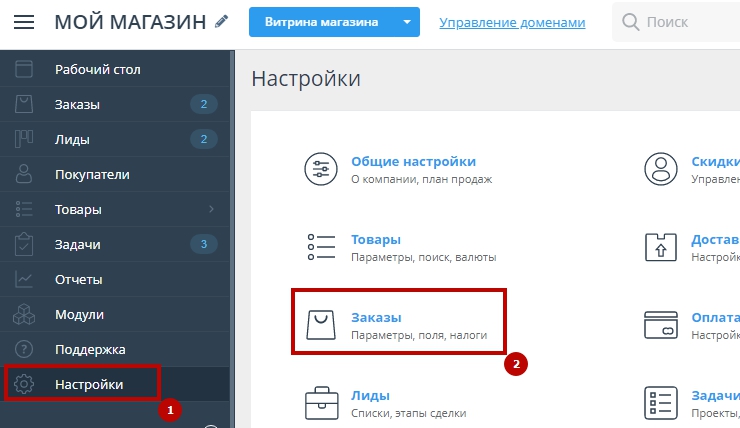Viewport: 740px width, 428px height.
Task: Click the magnifier search icon
Action: (x=631, y=22)
